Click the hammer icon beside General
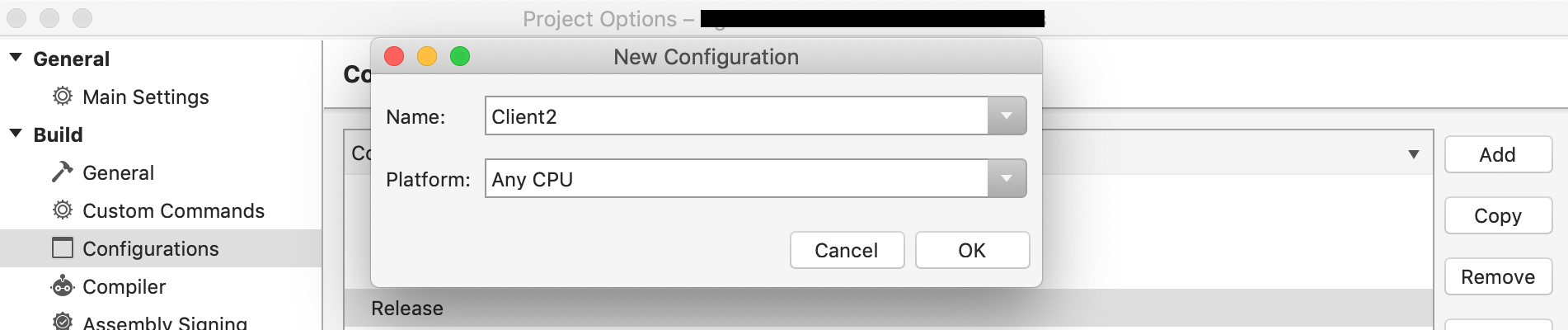This screenshot has width=1568, height=330. [62, 172]
